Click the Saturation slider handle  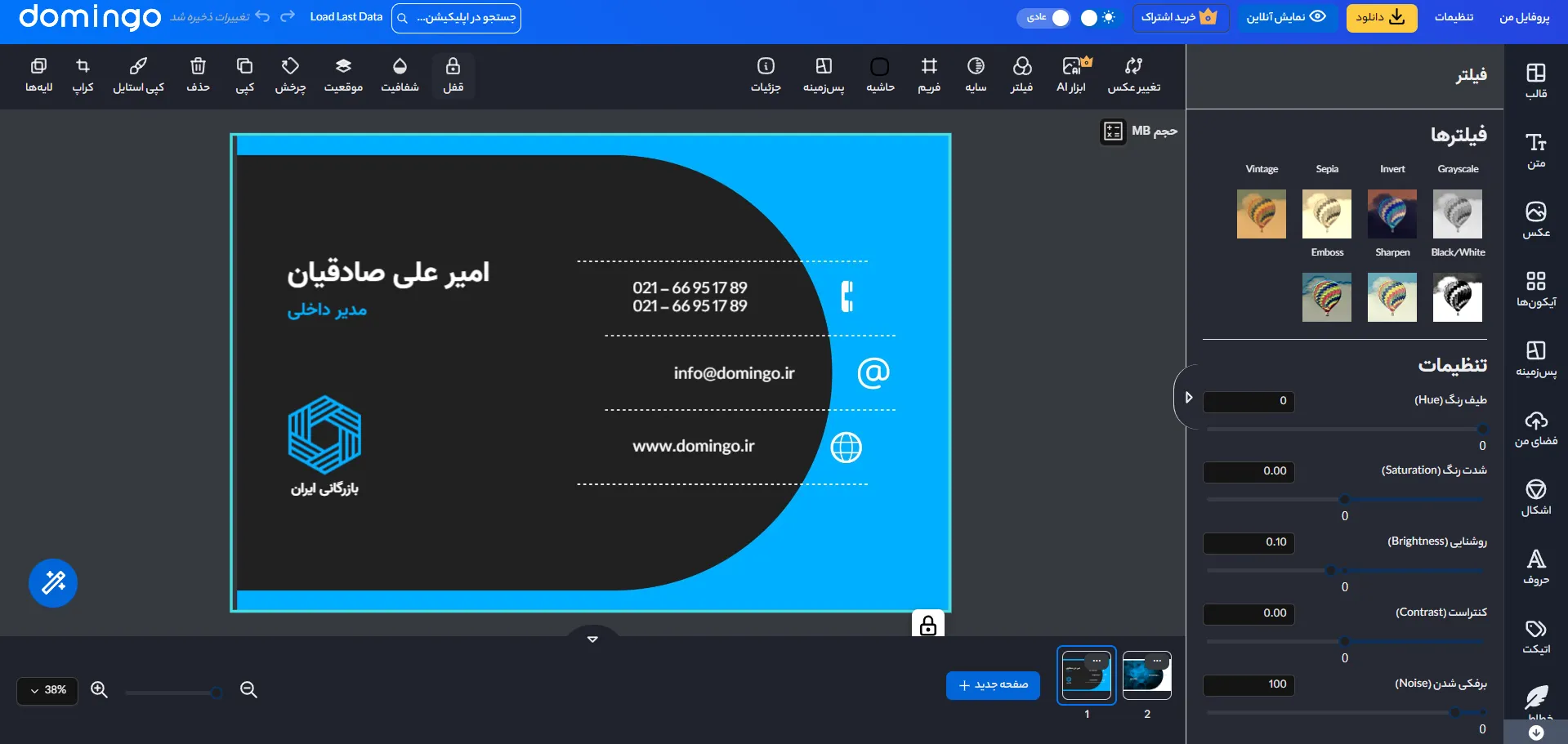click(x=1345, y=499)
